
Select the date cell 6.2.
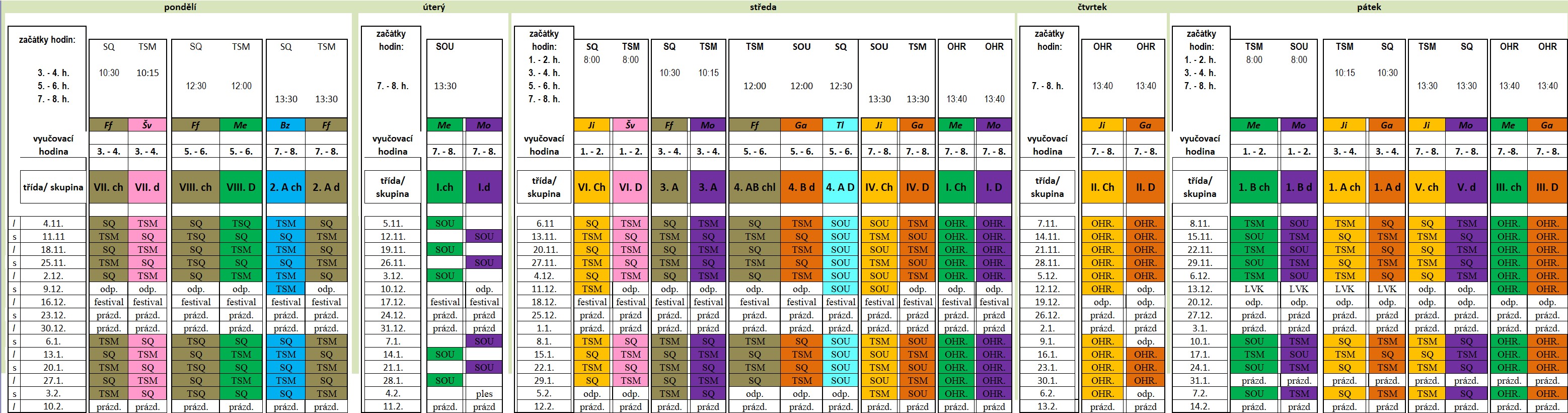[1048, 393]
